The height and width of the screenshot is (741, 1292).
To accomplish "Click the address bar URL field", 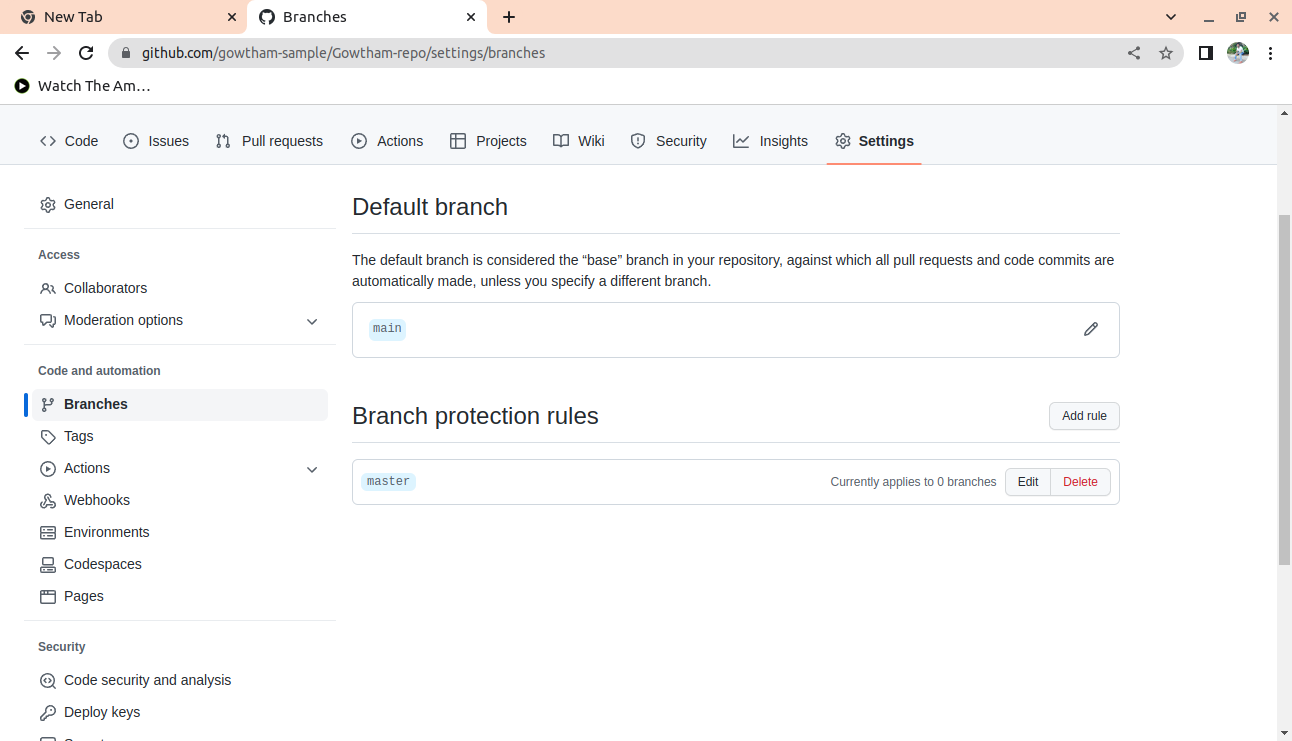I will [600, 53].
